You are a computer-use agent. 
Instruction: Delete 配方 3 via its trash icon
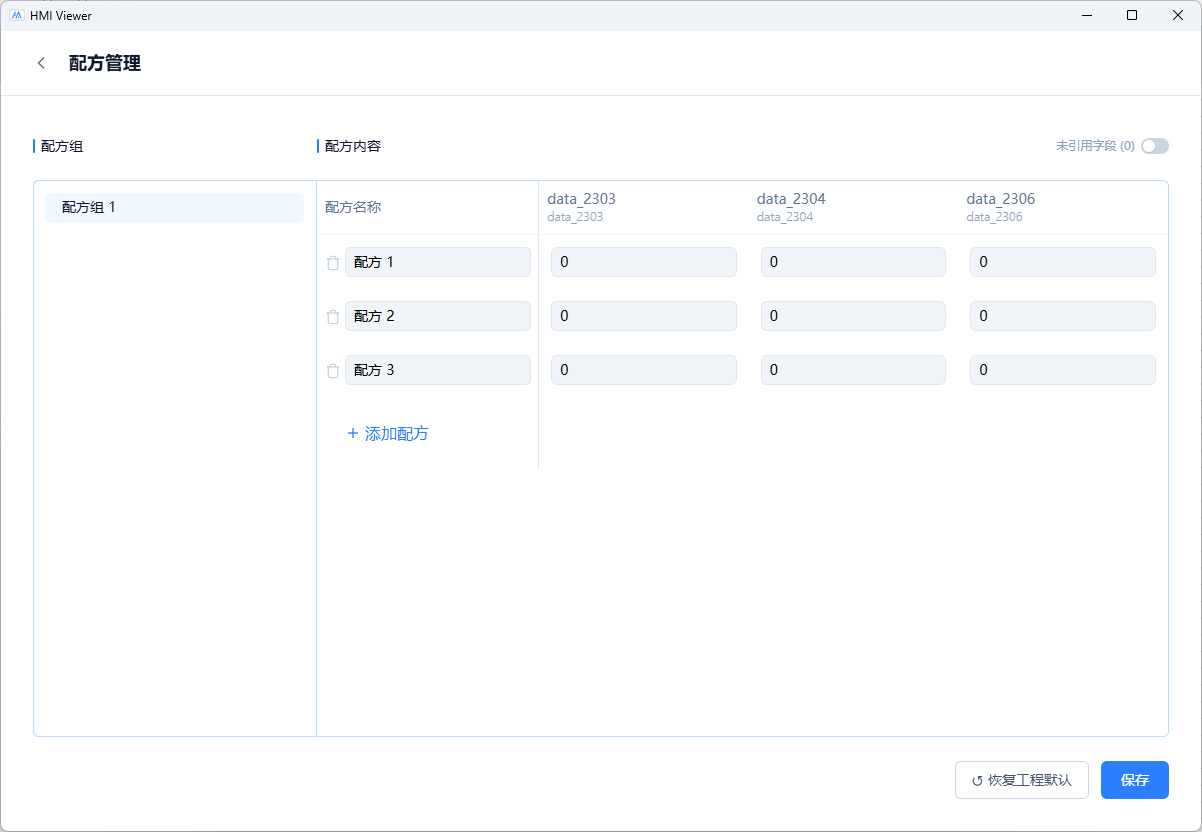click(333, 371)
